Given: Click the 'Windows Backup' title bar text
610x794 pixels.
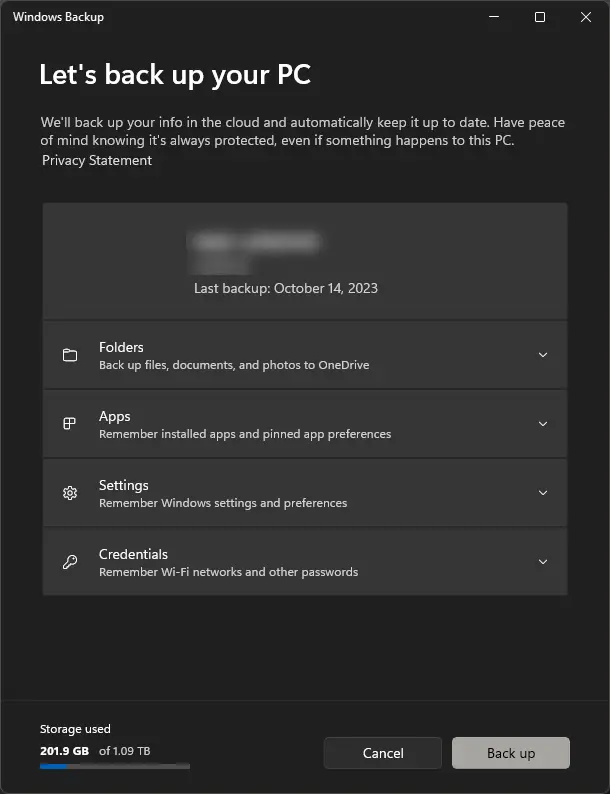Looking at the screenshot, I should click(x=58, y=17).
